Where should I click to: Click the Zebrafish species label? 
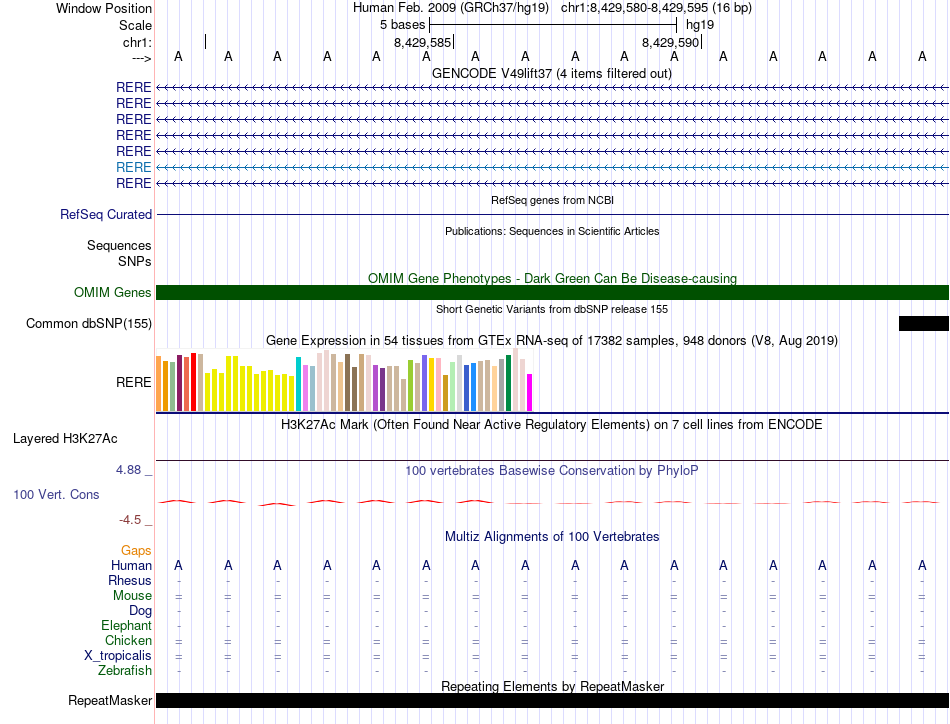(125, 671)
